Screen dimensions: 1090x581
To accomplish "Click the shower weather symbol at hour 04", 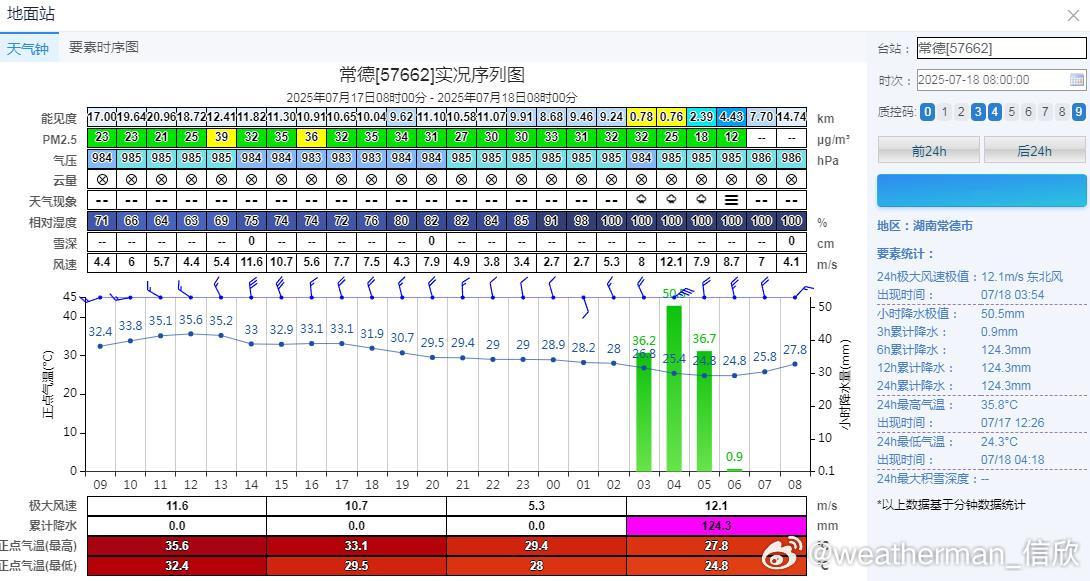I will pyautogui.click(x=672, y=199).
